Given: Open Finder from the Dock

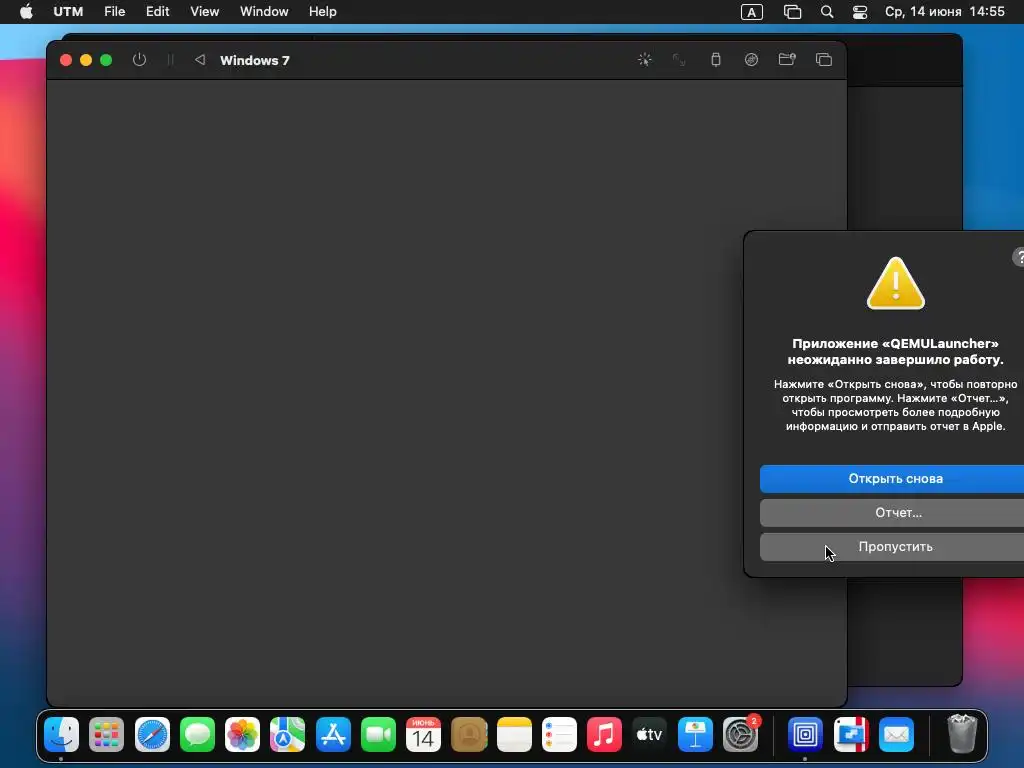Looking at the screenshot, I should click(x=61, y=735).
